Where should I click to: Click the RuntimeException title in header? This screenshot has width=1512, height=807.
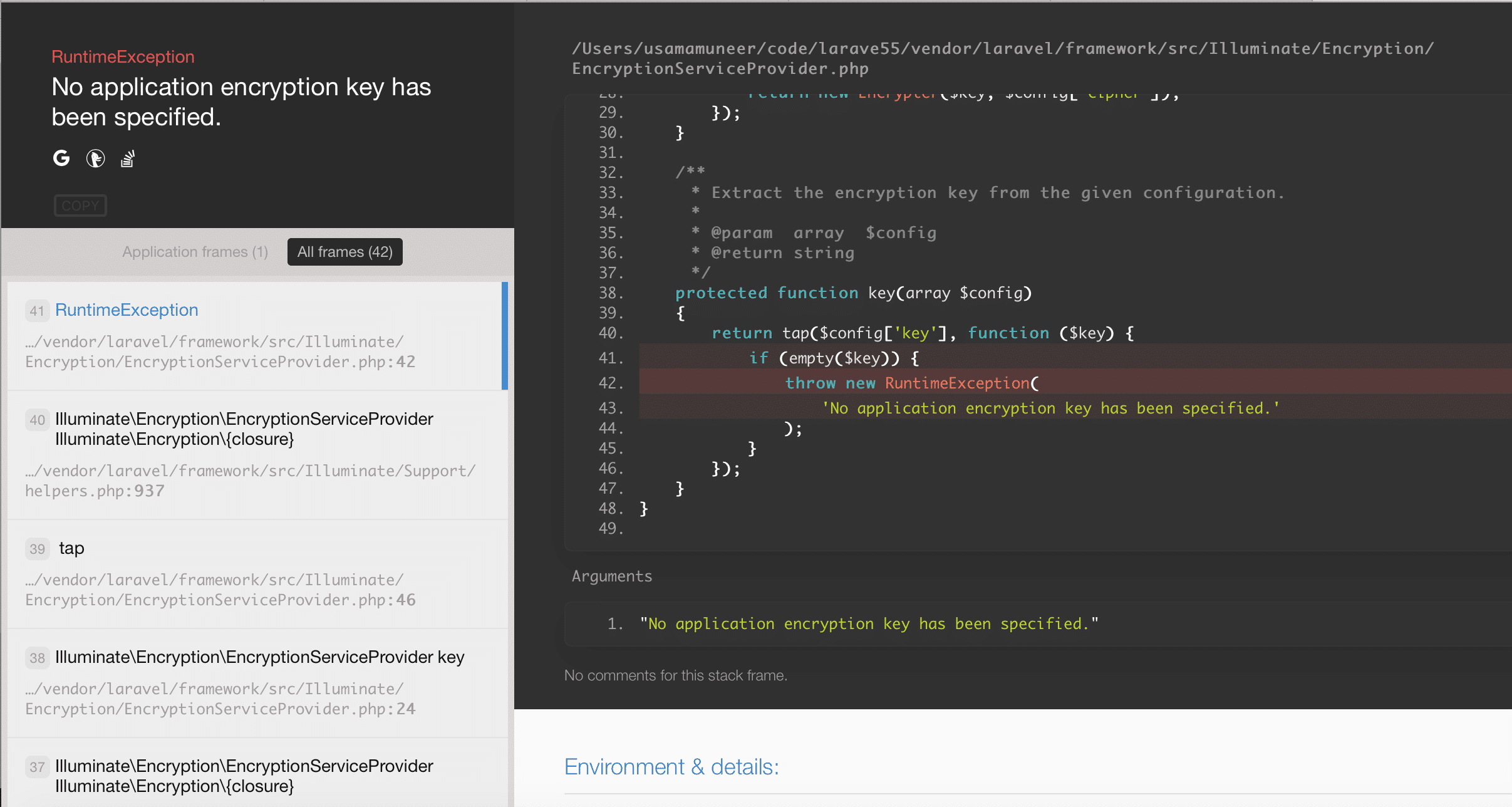pos(123,57)
